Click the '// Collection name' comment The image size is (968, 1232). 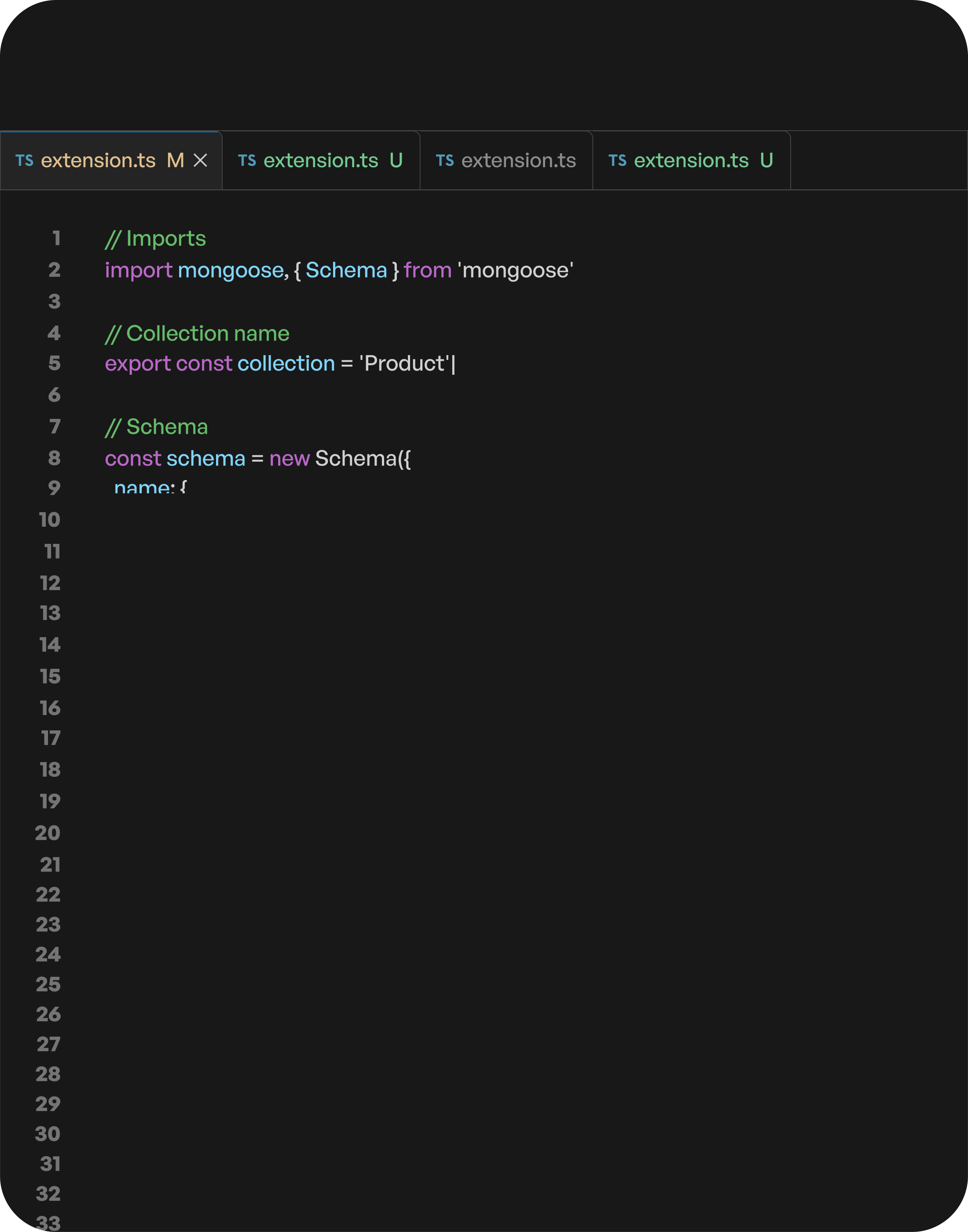(197, 333)
